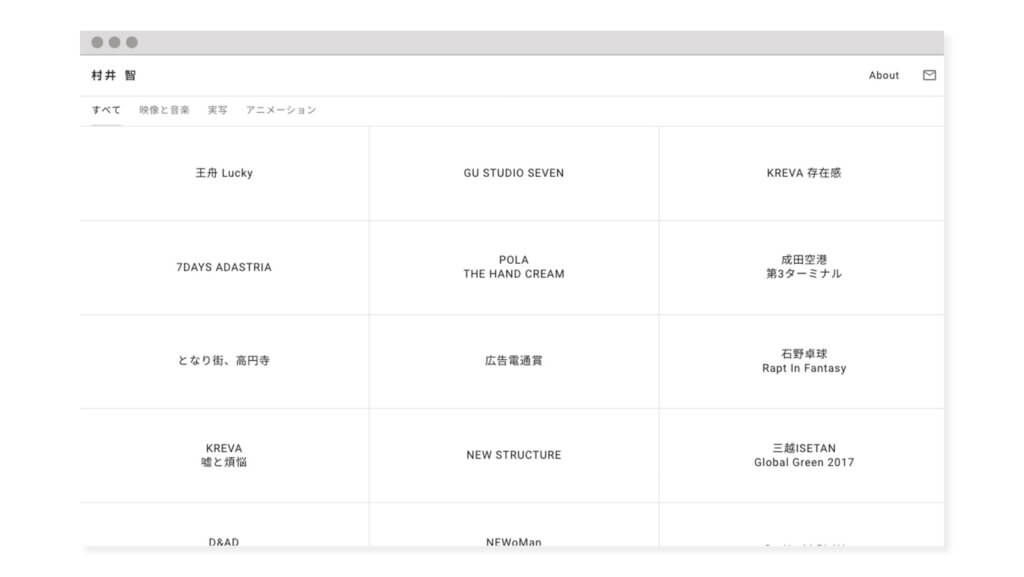The height and width of the screenshot is (577, 1024).
Task: Click the second gray window control dot
Action: click(x=114, y=42)
